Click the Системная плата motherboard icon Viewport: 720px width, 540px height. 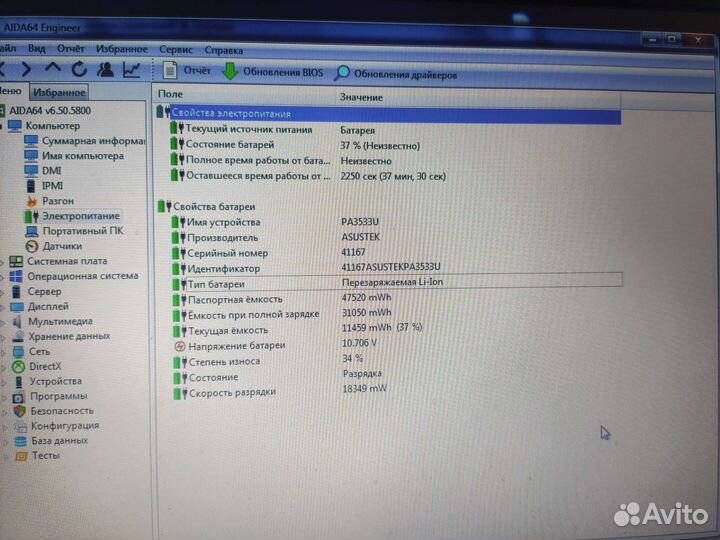pyautogui.click(x=16, y=261)
